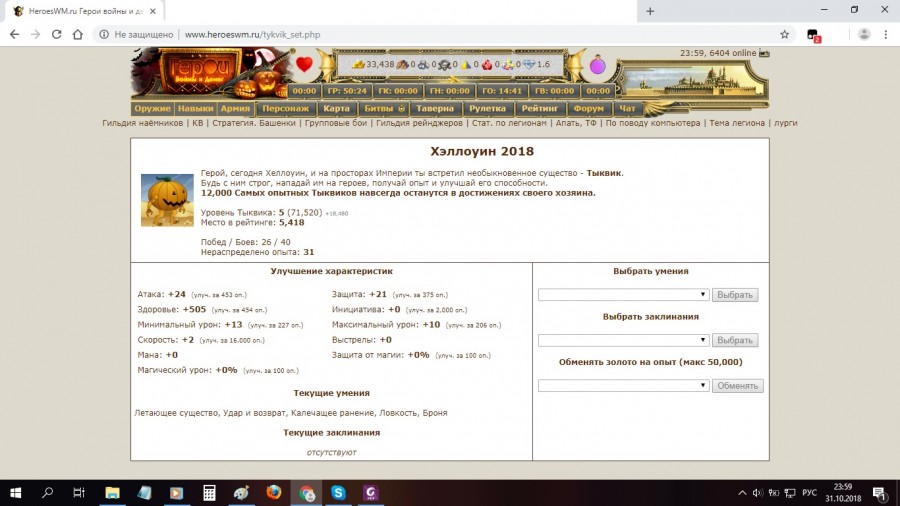Click the Тыквик pumpkin creature portrait
The image size is (900, 506).
pyautogui.click(x=167, y=200)
